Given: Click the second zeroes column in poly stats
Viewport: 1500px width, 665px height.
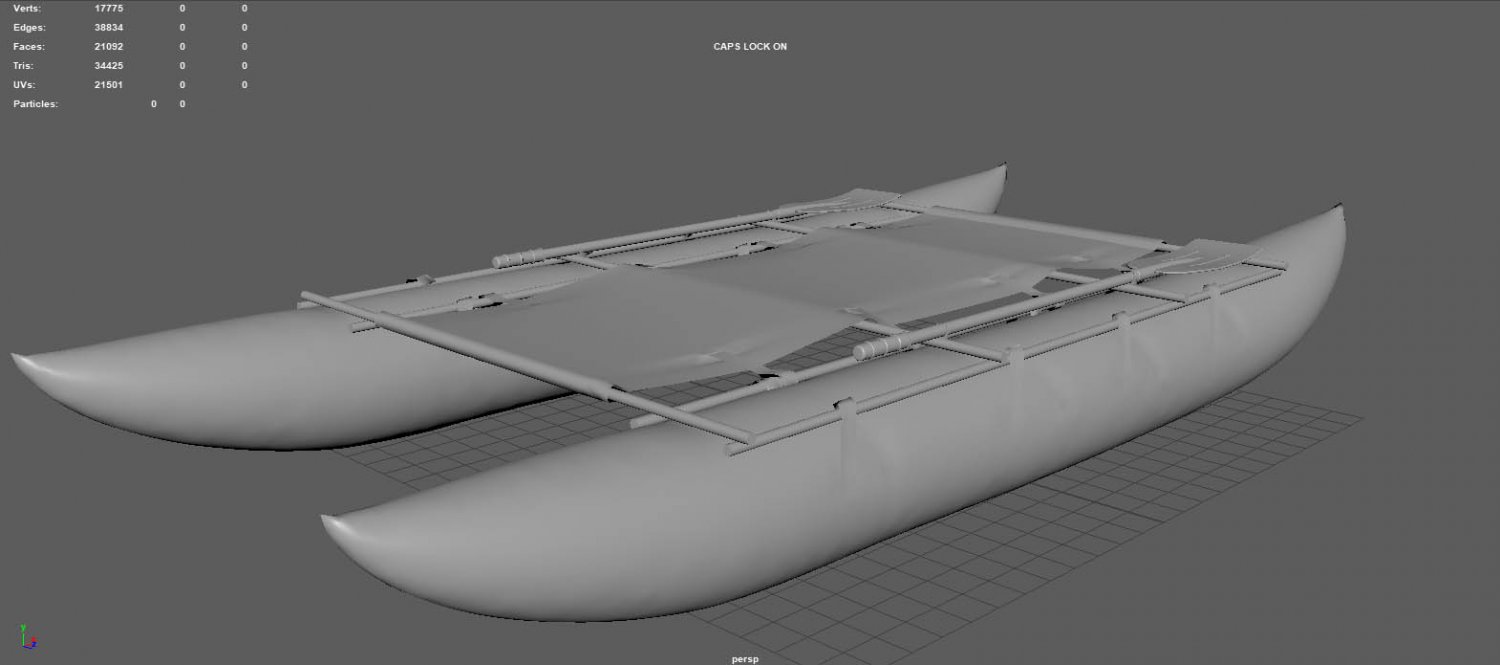Looking at the screenshot, I should click(x=243, y=46).
